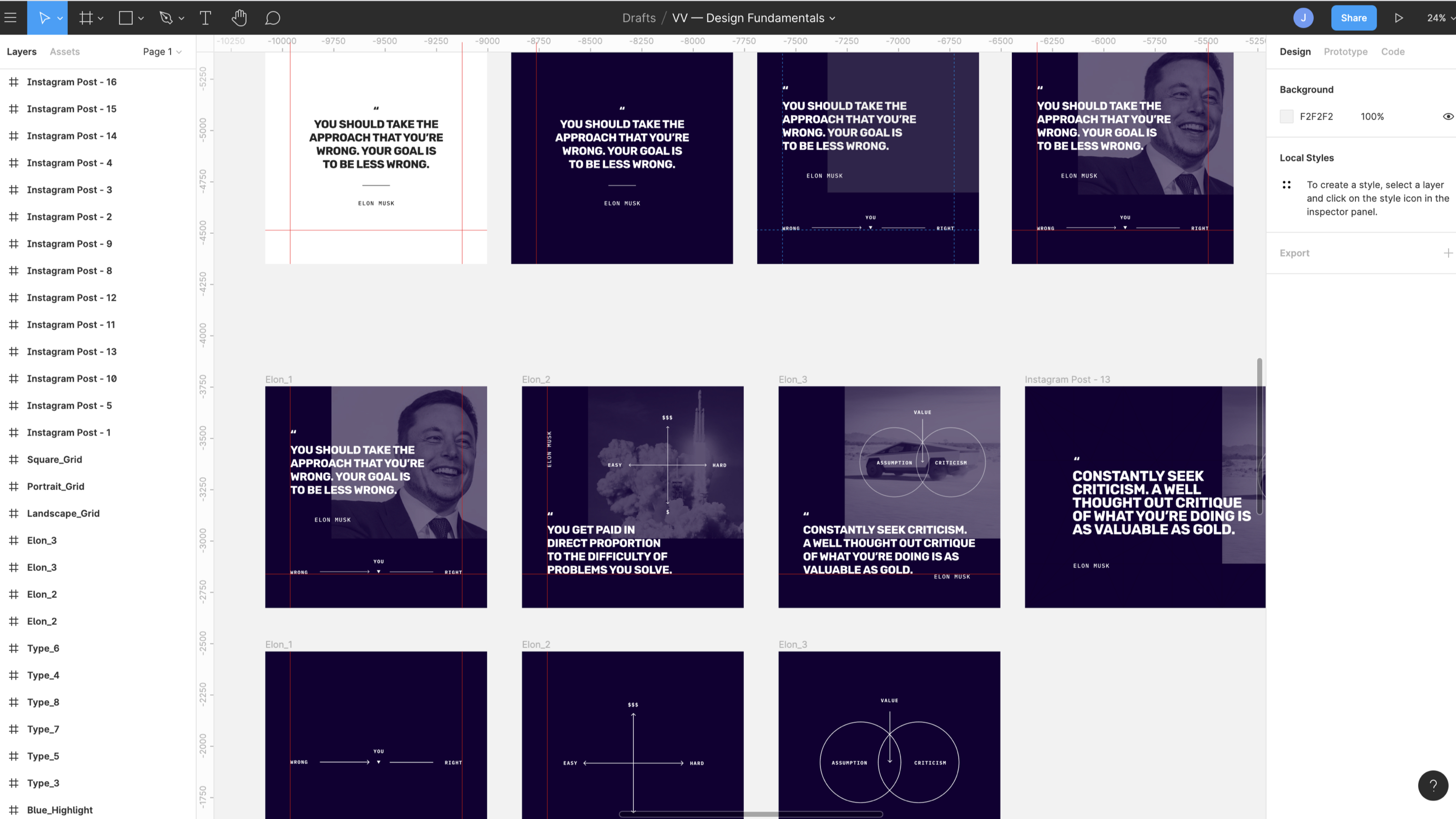
Task: Open the Page 1 dropdown
Action: [162, 51]
